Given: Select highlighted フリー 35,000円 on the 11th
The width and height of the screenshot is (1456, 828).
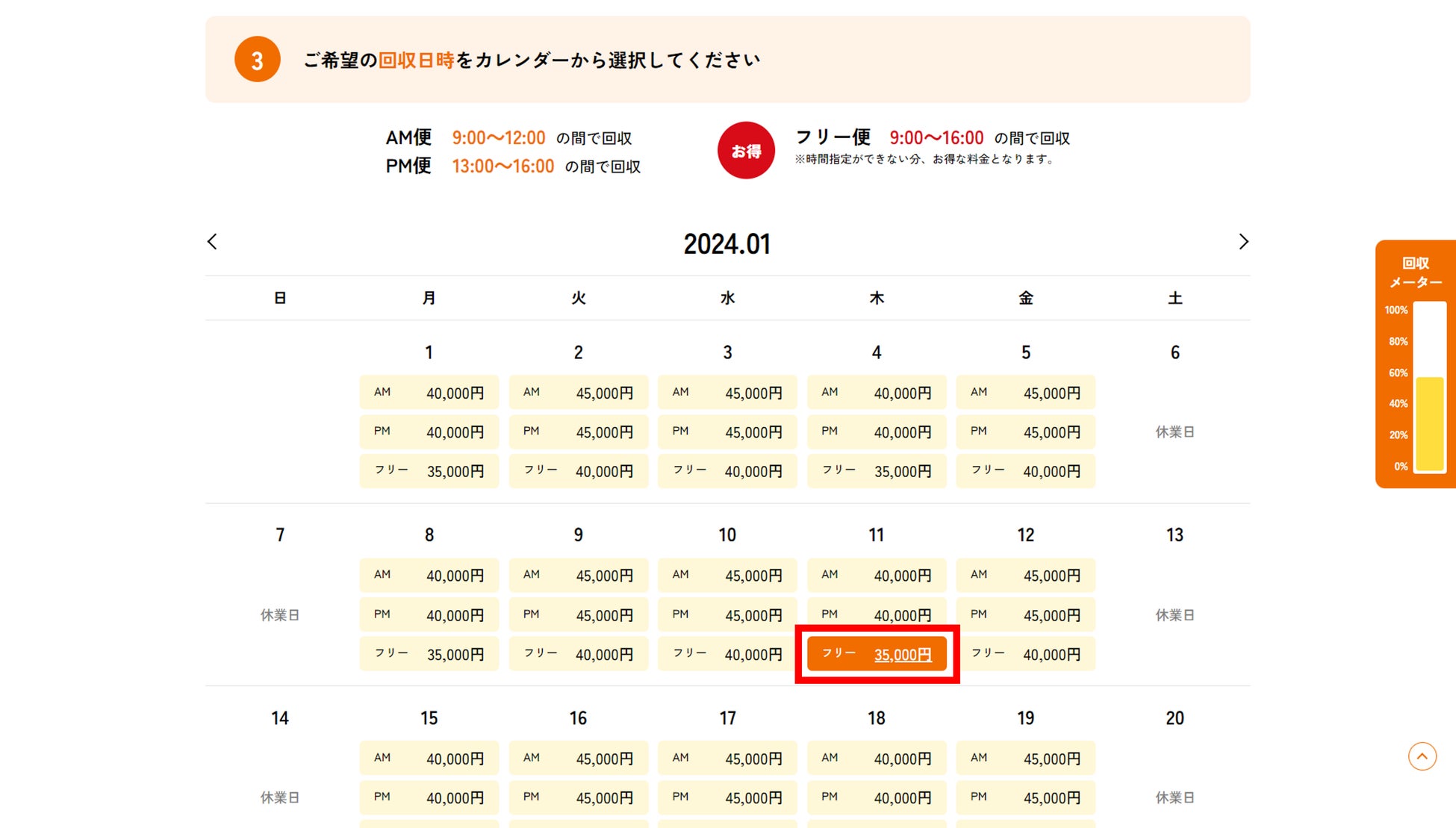Looking at the screenshot, I should [x=877, y=655].
